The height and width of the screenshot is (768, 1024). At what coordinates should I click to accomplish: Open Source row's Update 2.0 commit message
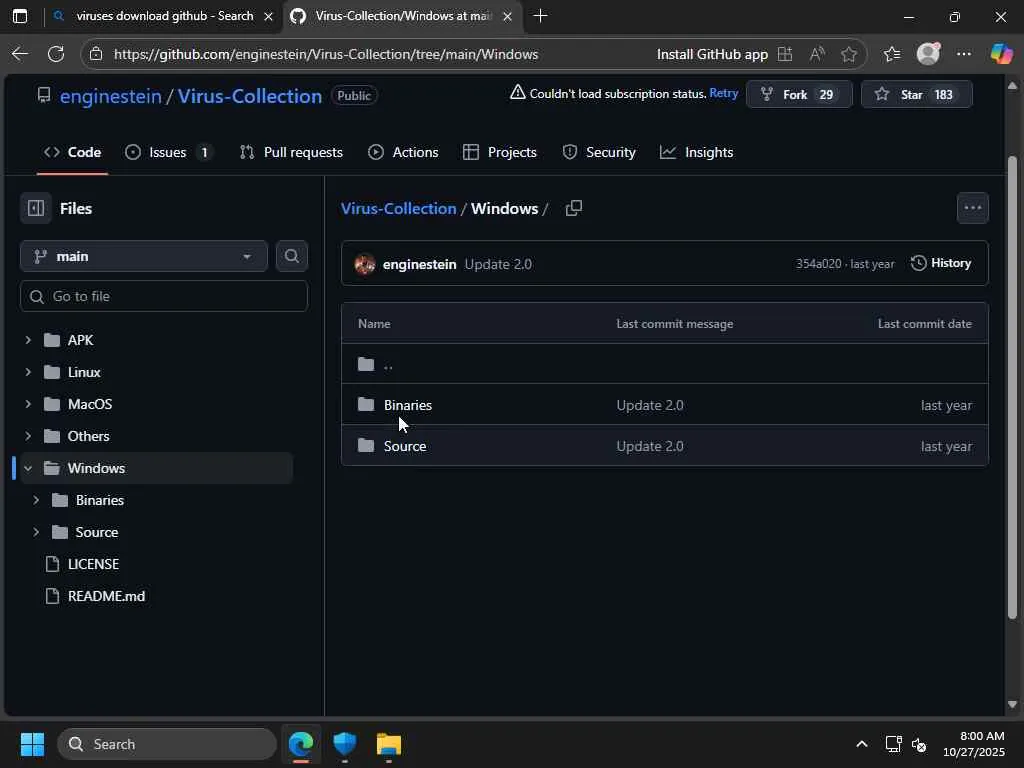coord(650,446)
